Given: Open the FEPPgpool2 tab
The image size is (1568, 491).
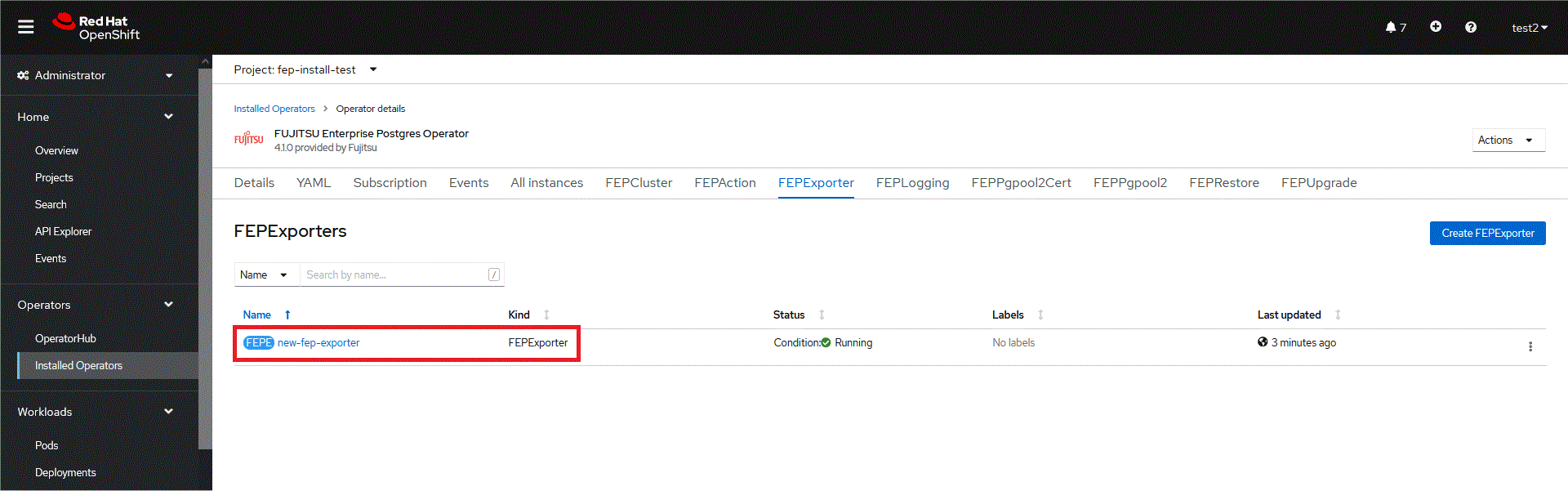Looking at the screenshot, I should click(1130, 183).
